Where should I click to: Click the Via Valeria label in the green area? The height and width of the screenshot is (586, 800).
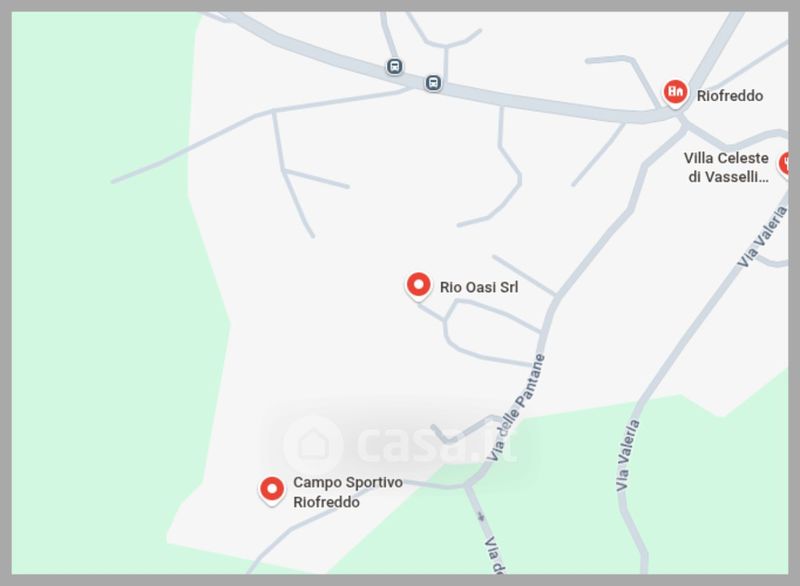(x=627, y=455)
